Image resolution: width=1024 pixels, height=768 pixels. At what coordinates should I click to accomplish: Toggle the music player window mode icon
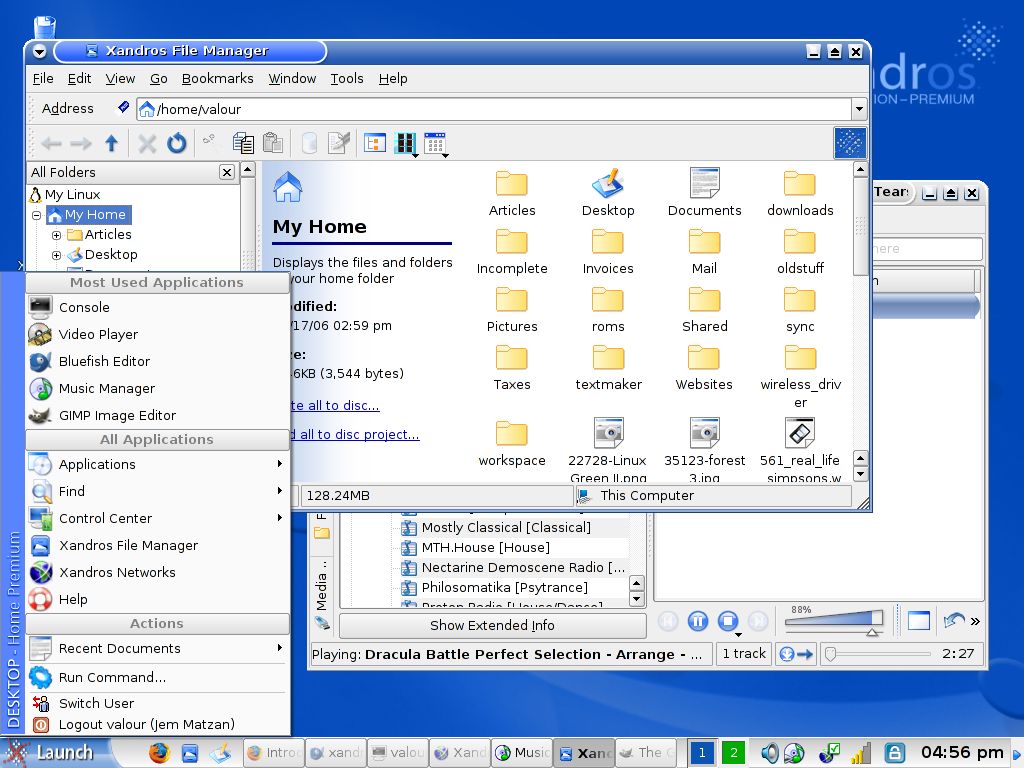point(918,620)
